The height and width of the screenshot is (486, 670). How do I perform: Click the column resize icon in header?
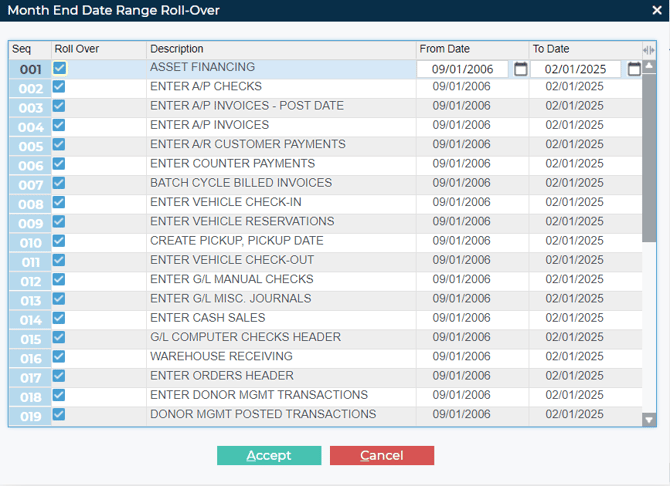649,50
